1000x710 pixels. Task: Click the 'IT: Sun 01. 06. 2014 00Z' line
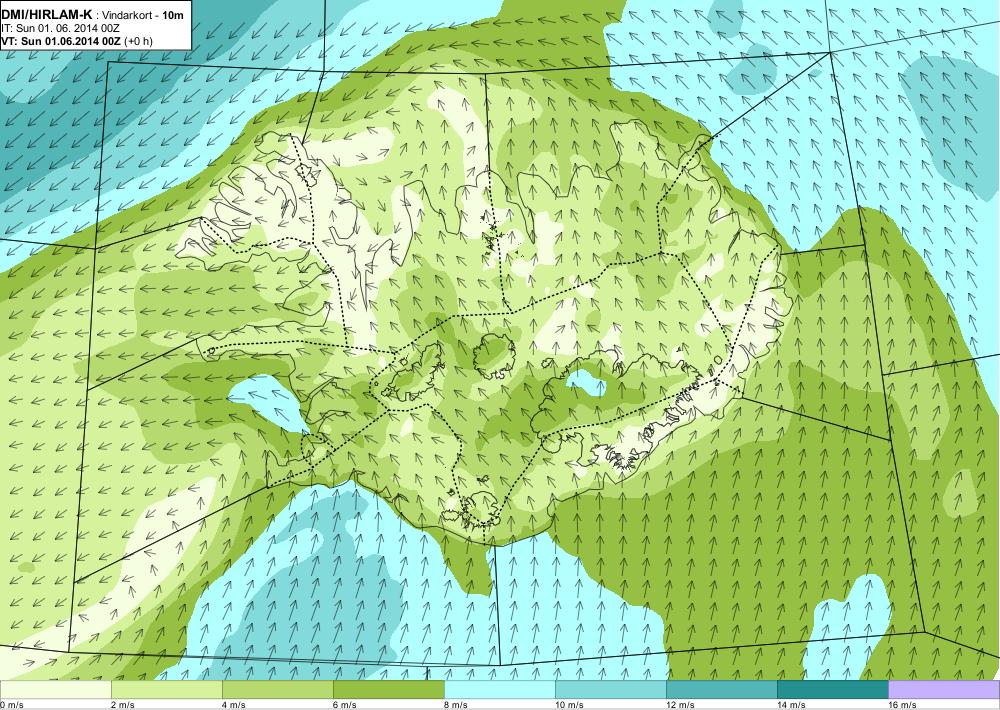coord(61,27)
